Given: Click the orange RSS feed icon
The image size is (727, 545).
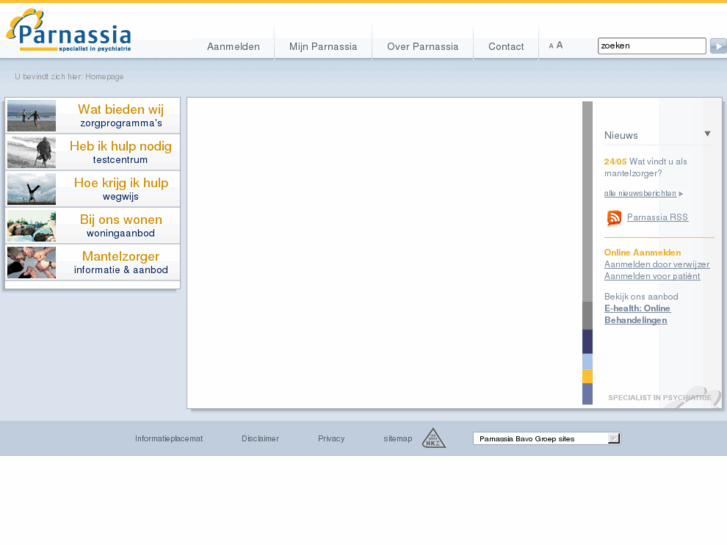Looking at the screenshot, I should coord(614,218).
